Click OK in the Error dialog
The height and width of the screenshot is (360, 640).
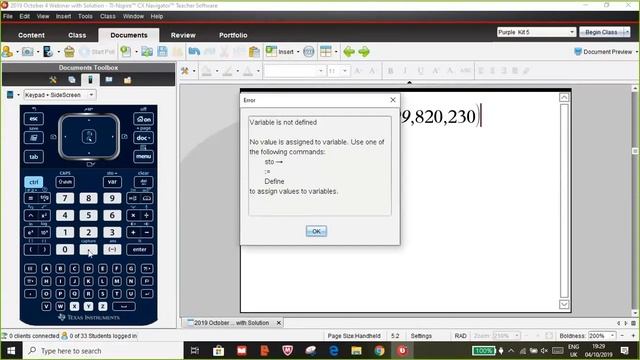[316, 231]
